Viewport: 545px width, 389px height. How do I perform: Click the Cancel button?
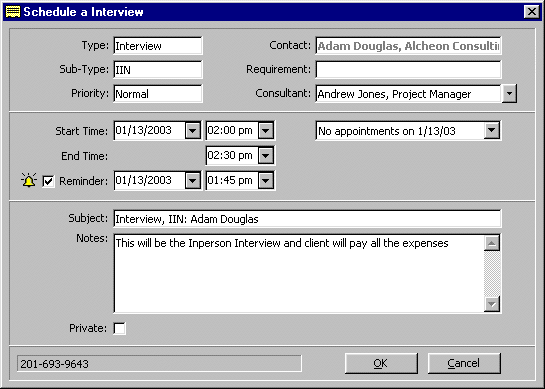[464, 363]
